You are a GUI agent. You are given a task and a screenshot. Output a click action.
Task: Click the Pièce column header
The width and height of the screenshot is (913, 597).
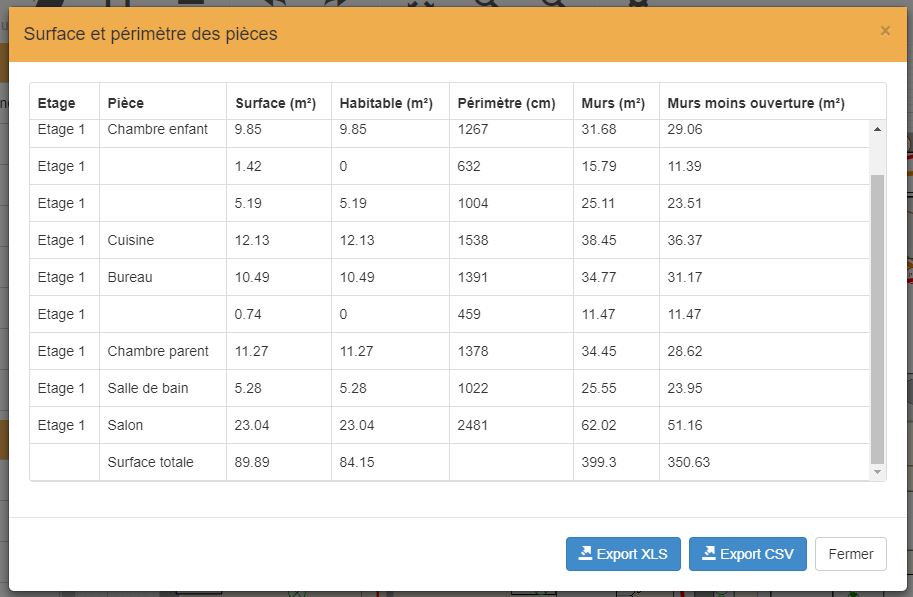(x=126, y=103)
